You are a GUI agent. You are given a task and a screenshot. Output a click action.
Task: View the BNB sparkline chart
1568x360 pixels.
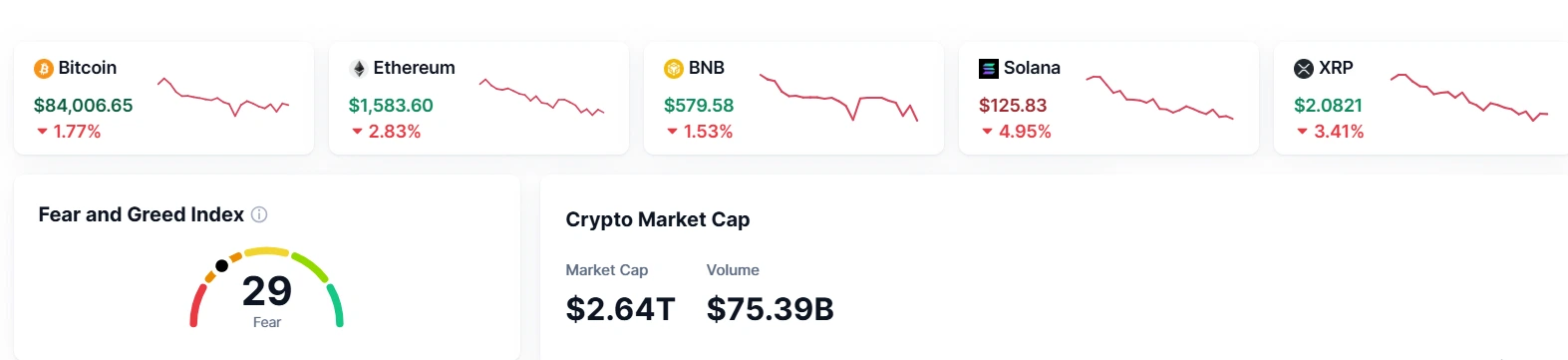point(838,98)
